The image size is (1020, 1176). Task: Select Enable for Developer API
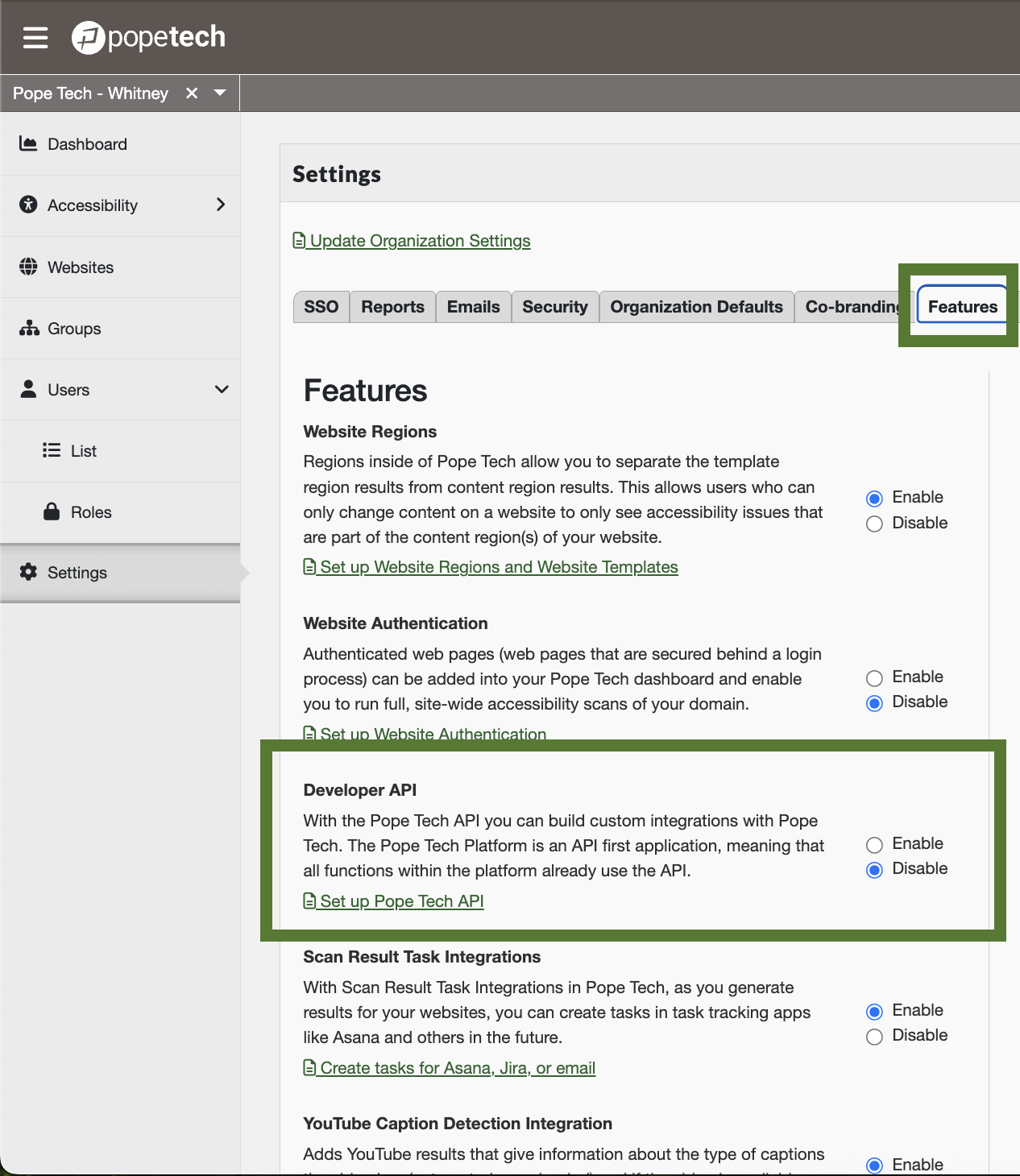[x=874, y=844]
